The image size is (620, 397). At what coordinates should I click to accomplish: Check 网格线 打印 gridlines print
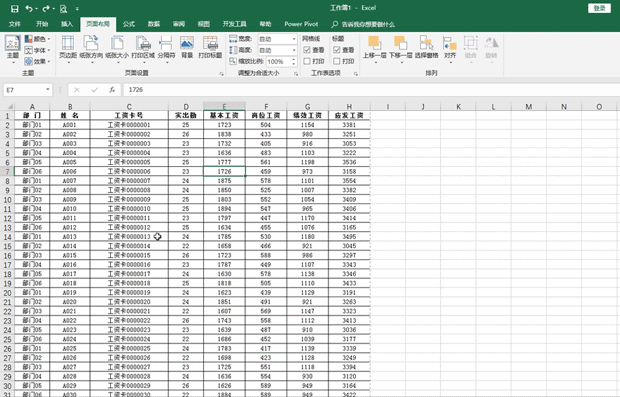307,61
